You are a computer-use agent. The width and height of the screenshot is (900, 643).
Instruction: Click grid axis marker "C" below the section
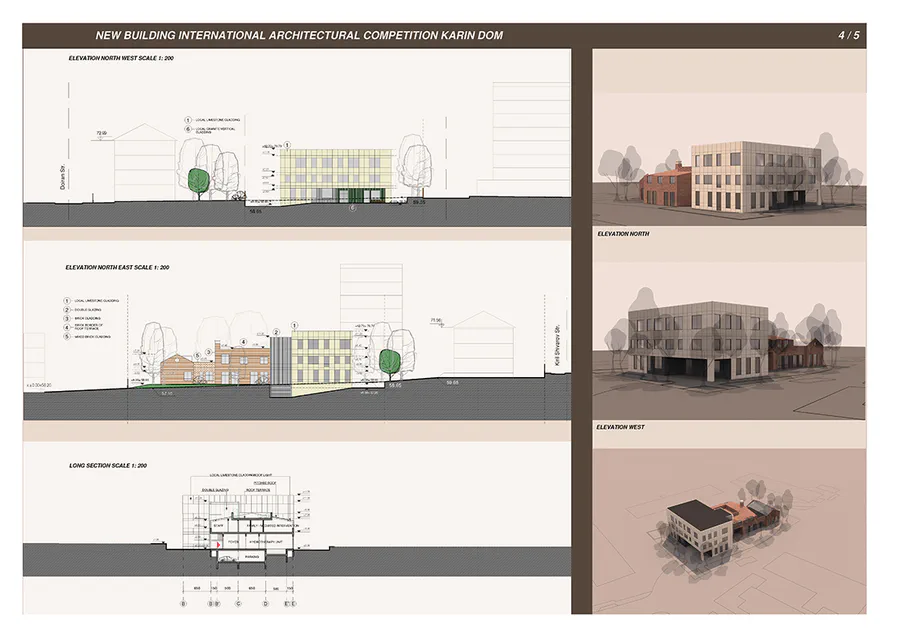(x=239, y=604)
